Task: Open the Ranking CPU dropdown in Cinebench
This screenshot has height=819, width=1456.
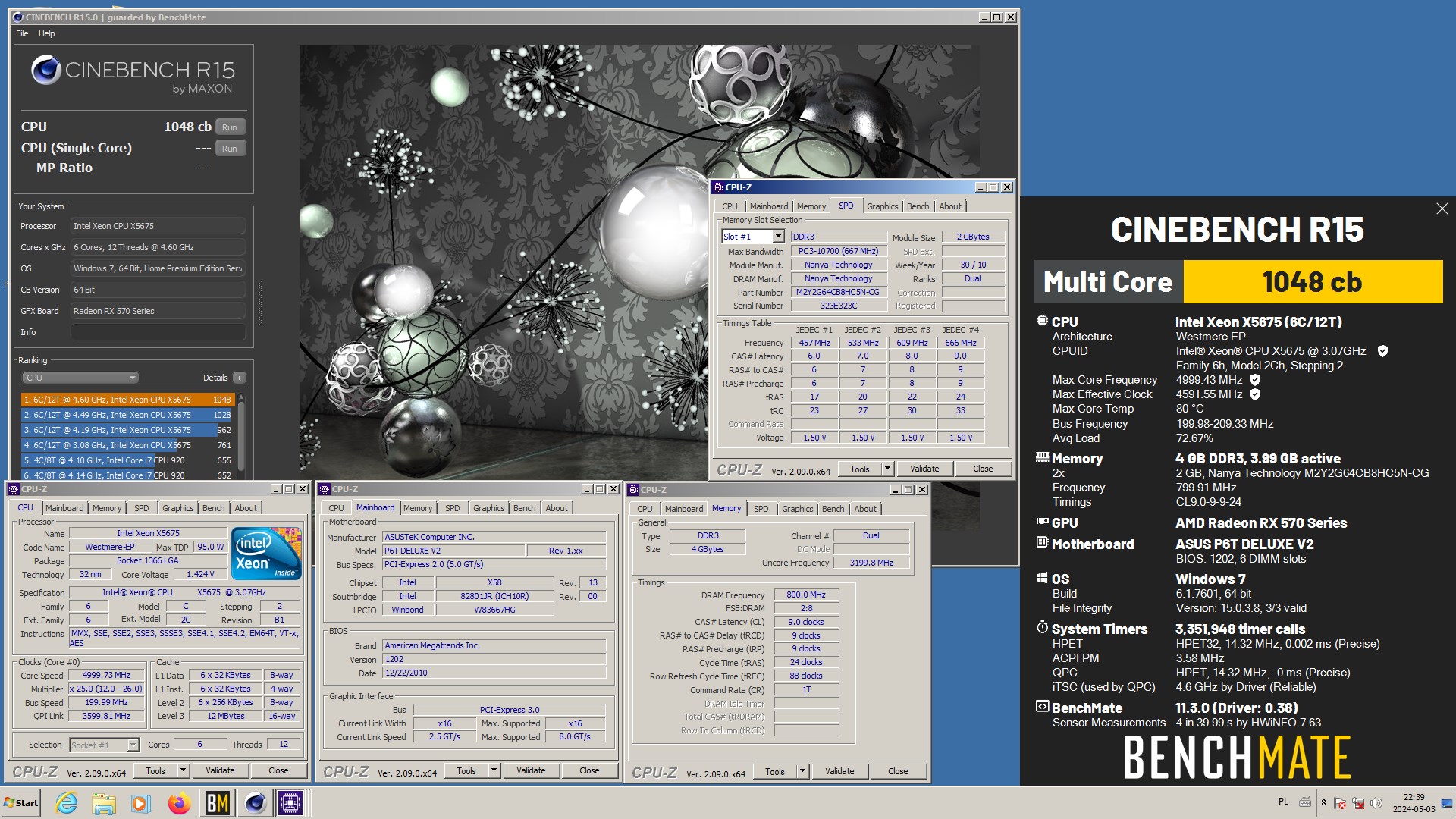Action: point(80,378)
